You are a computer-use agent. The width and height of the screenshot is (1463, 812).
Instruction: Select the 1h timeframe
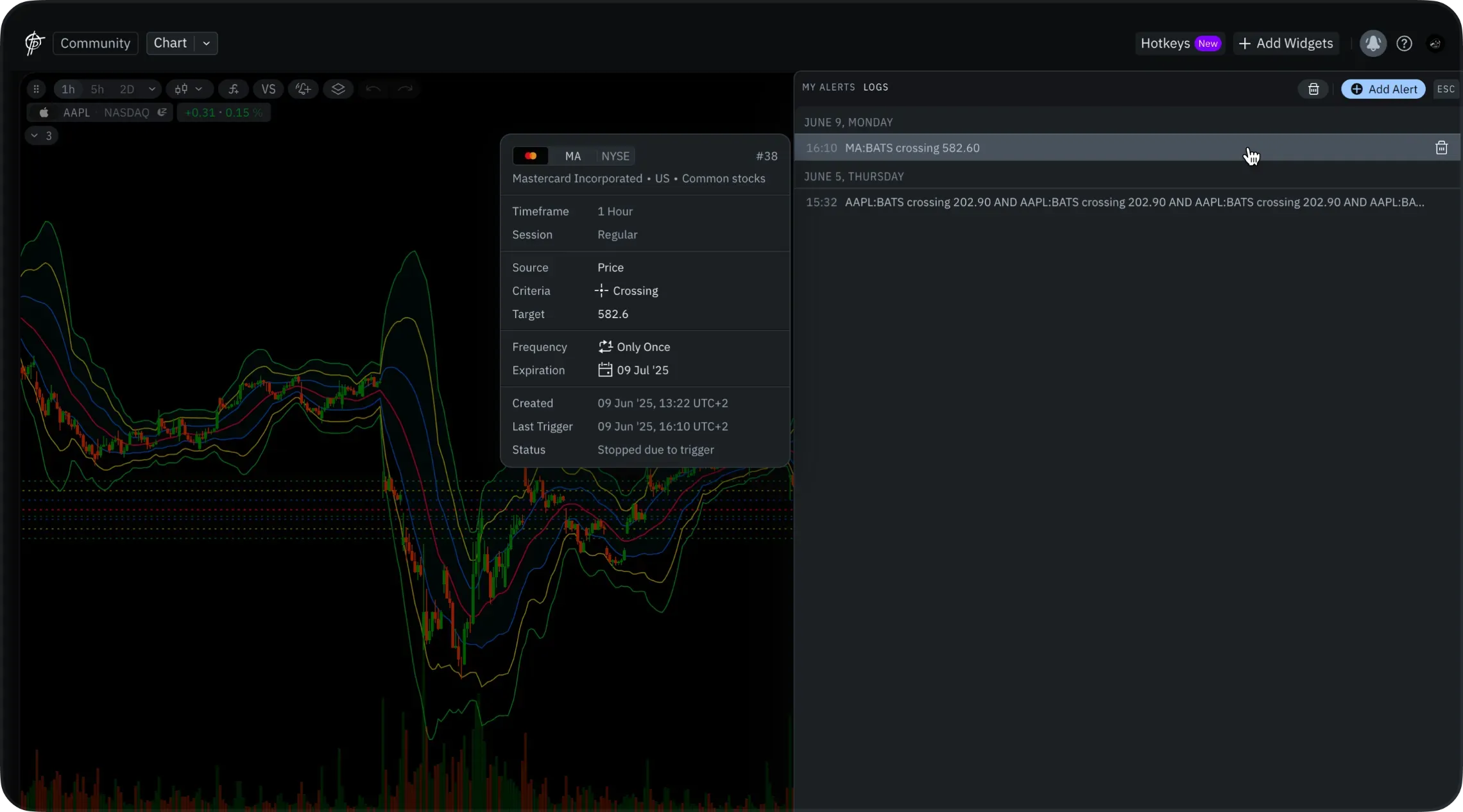point(68,89)
